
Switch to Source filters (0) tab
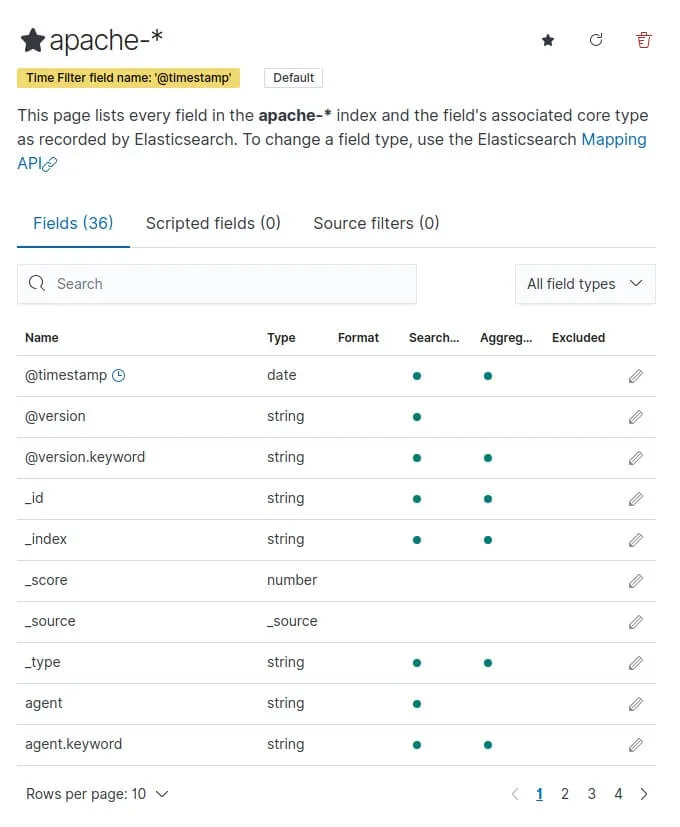click(x=376, y=223)
